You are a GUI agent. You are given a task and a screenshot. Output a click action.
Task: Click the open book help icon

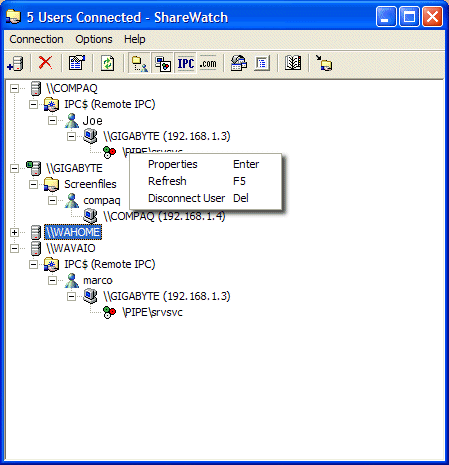pos(293,63)
